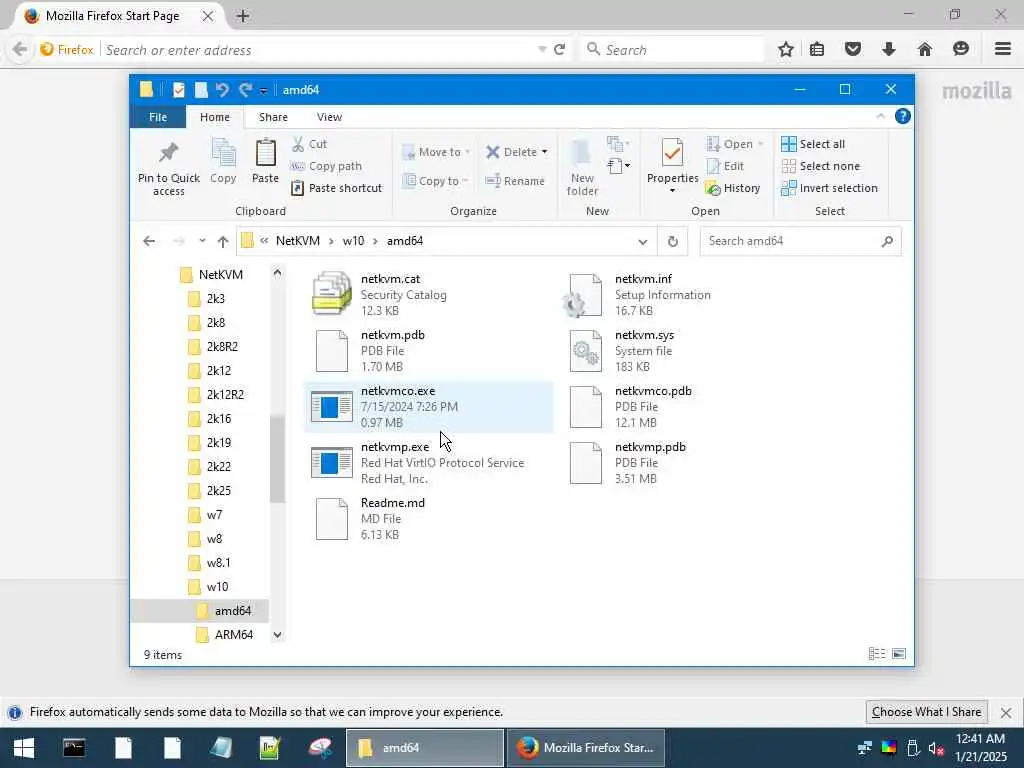
Task: Click Copy path command
Action: coord(326,166)
